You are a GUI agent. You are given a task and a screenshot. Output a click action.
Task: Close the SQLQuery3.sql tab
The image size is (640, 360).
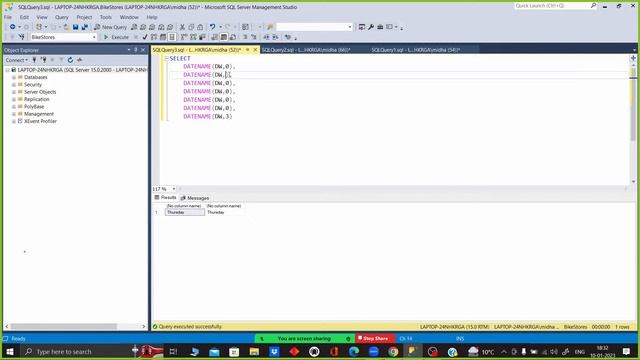point(256,50)
